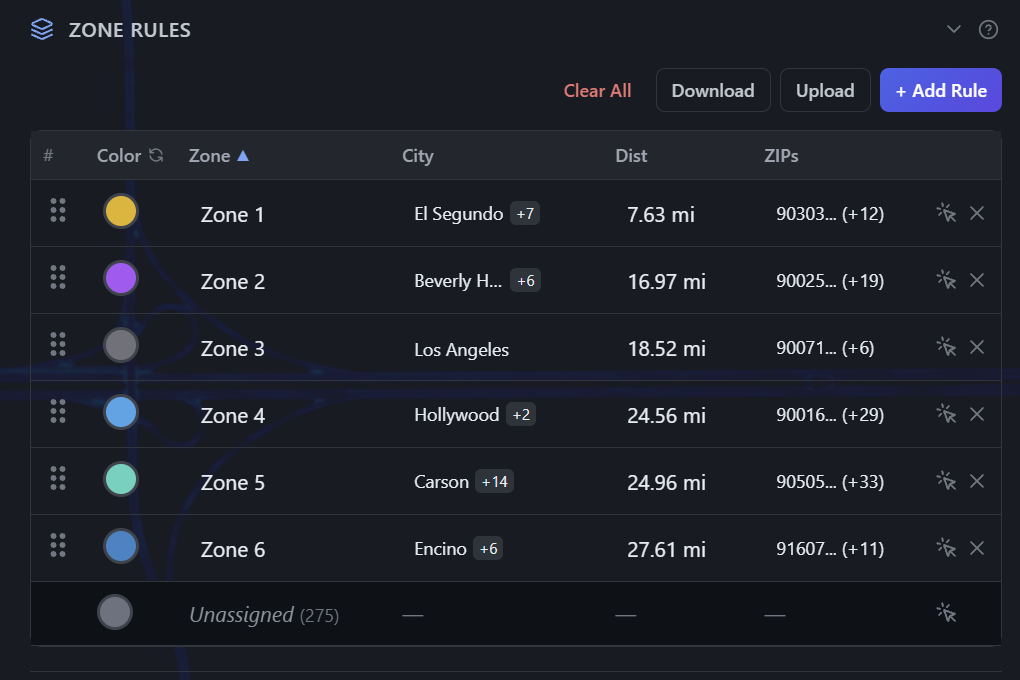Click the select-on-map cursor icon for Zone 6
This screenshot has width=1020, height=680.
click(x=946, y=548)
